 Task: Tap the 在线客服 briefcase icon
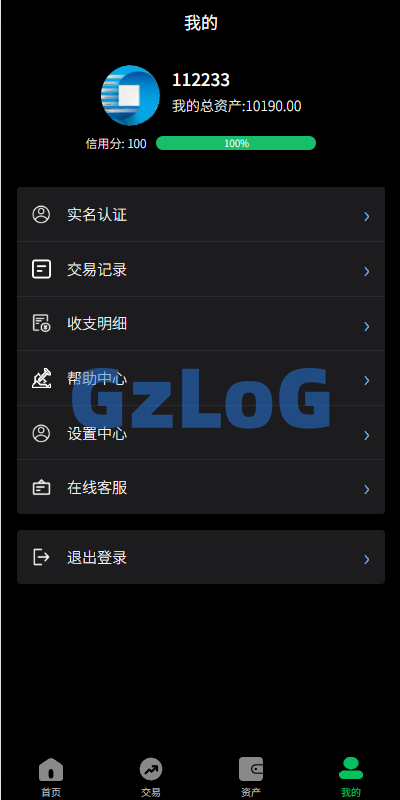[x=41, y=488]
